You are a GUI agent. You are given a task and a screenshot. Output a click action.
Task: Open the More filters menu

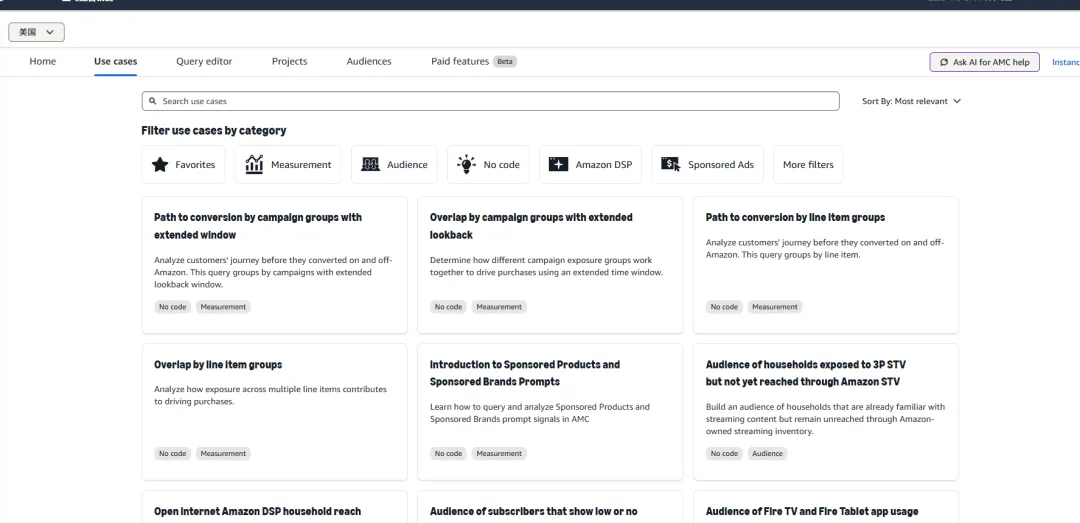coord(808,165)
